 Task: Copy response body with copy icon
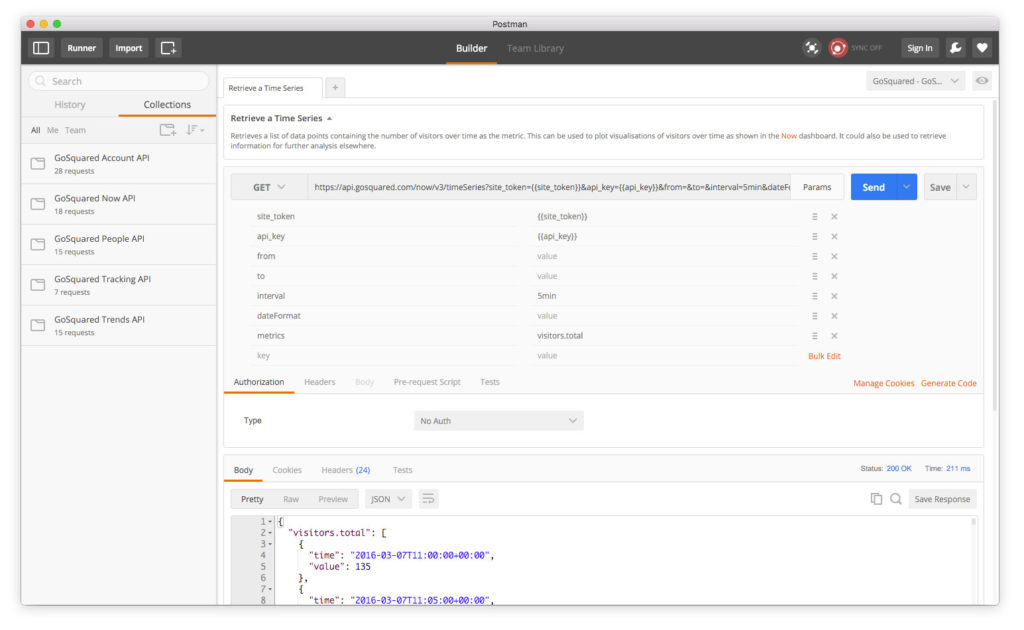click(876, 499)
